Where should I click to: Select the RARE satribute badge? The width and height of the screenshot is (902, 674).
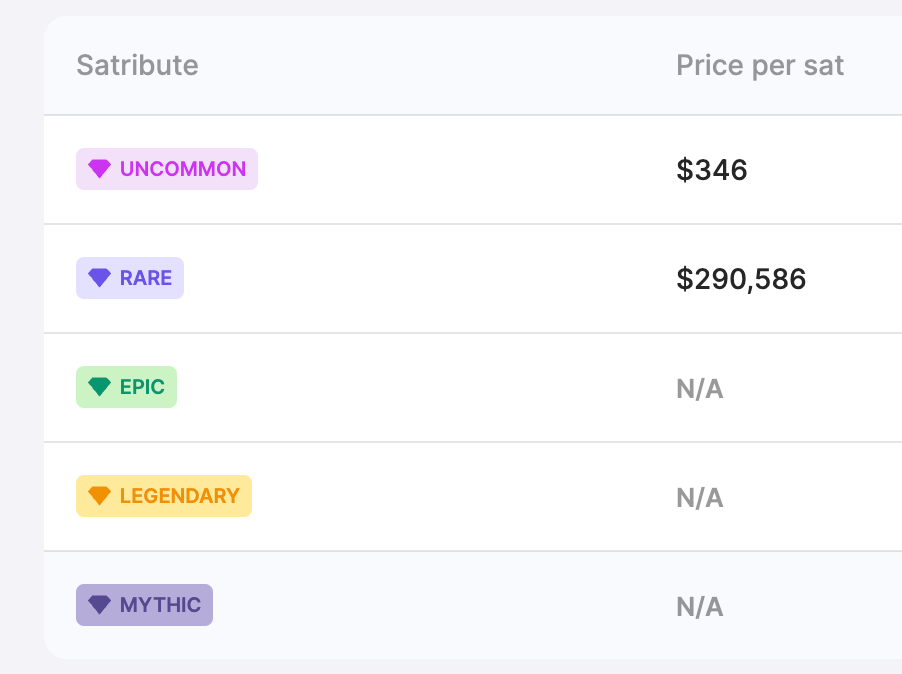[x=130, y=278]
